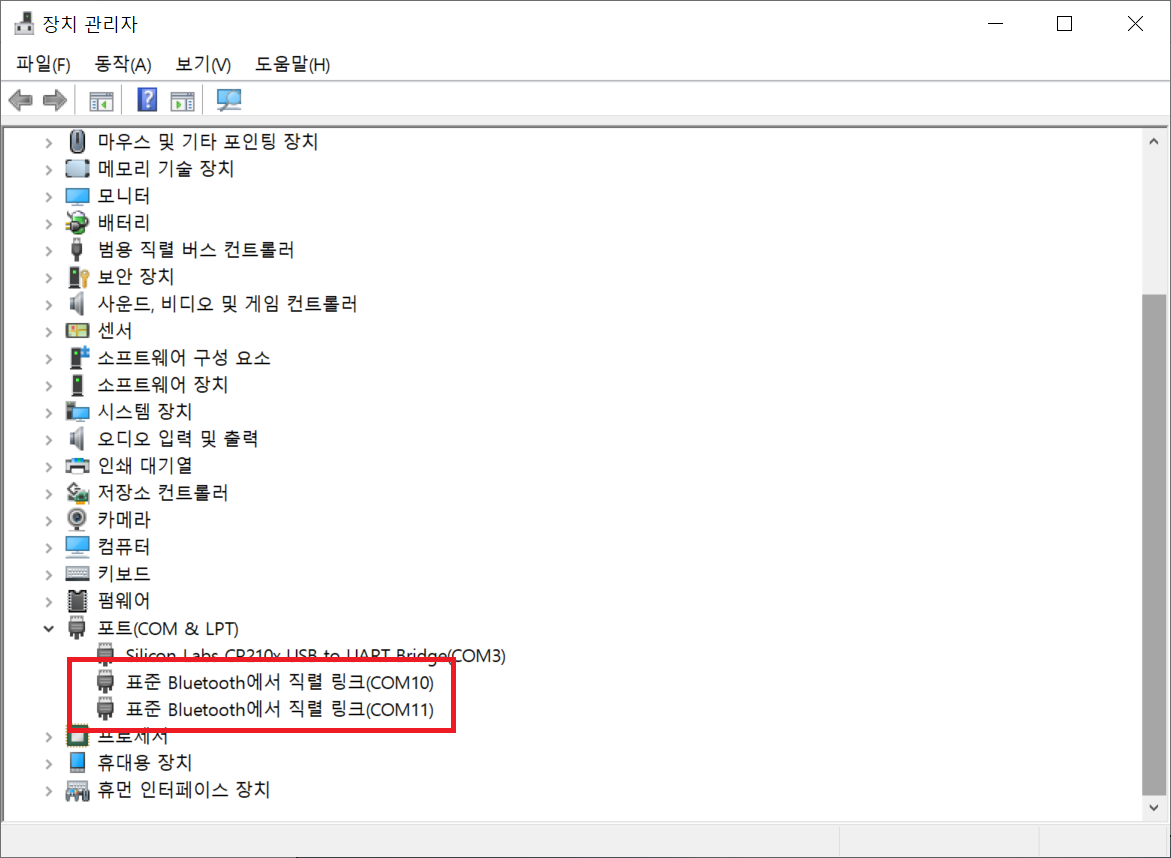This screenshot has width=1171, height=858.
Task: Expand the 마우스 및 기타 포인팅 장치 node
Action: [49, 142]
